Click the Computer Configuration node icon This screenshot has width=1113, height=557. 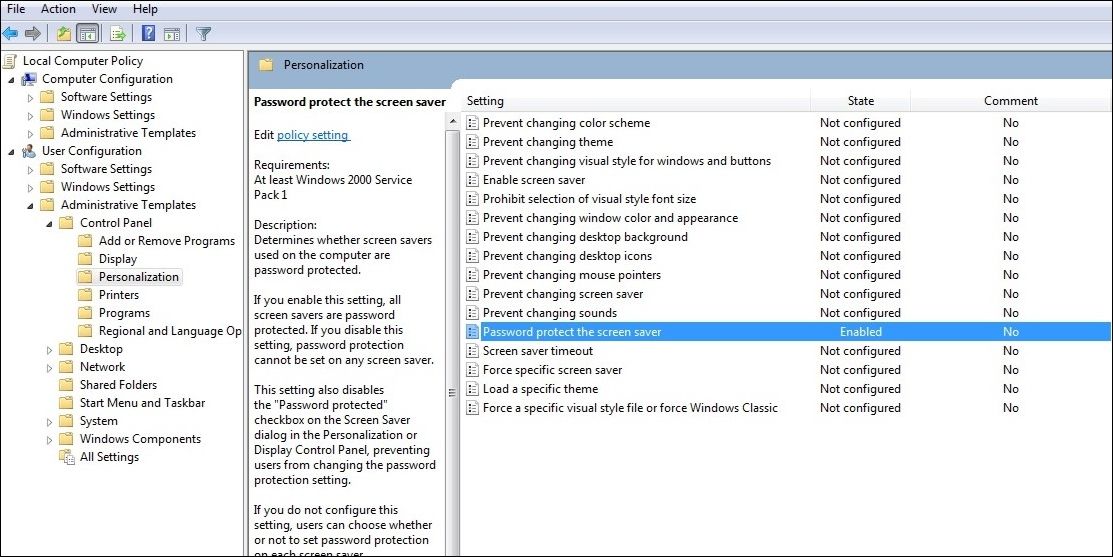(29, 79)
